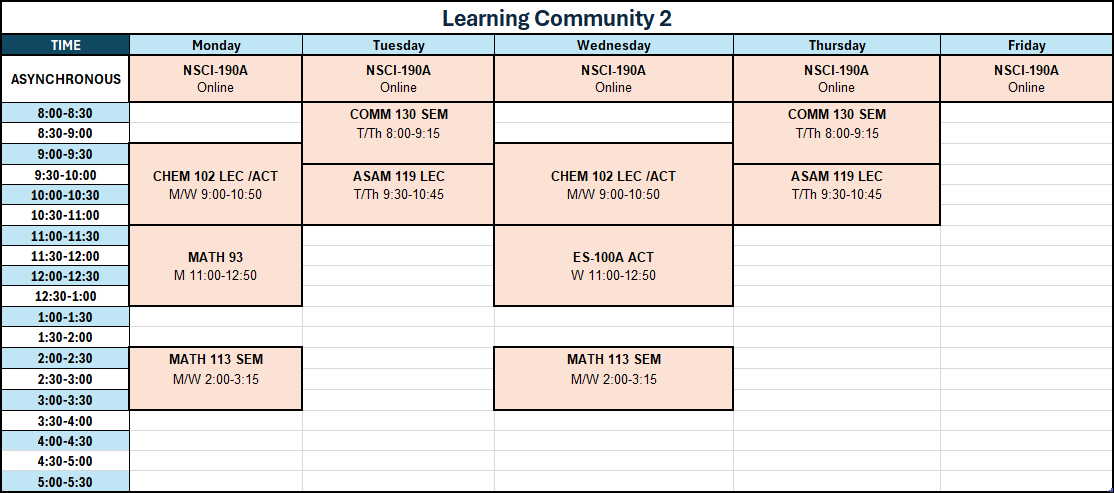
Task: Click the ES-100A ACT class block
Action: 614,266
